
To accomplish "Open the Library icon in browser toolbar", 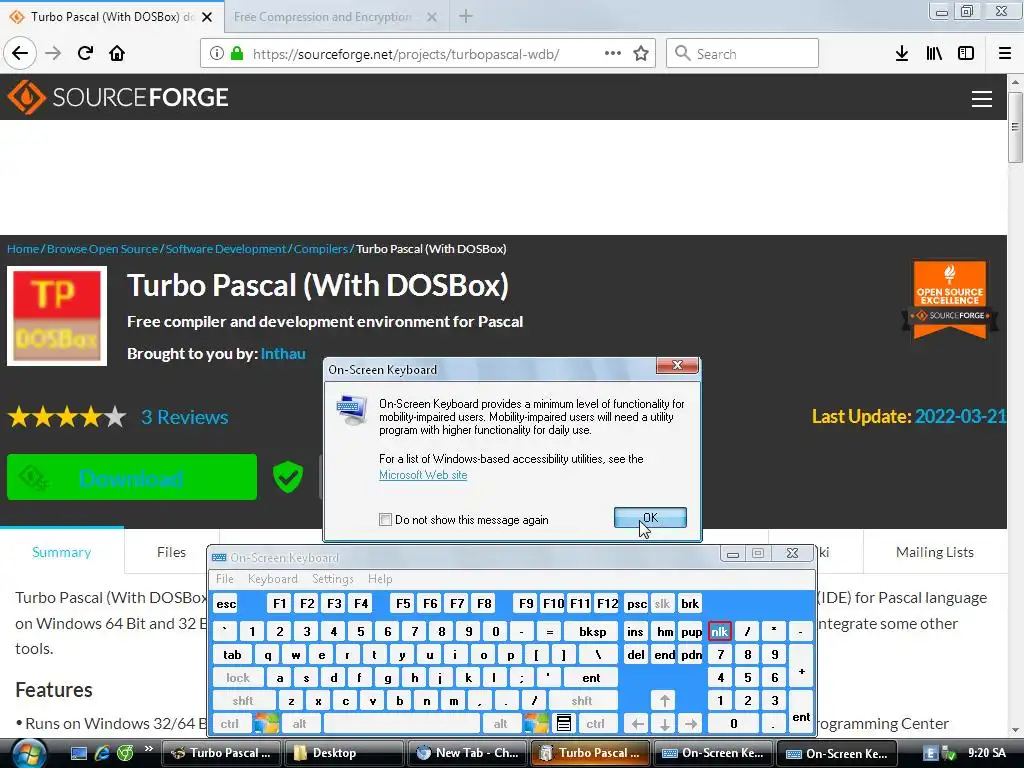I will [934, 53].
